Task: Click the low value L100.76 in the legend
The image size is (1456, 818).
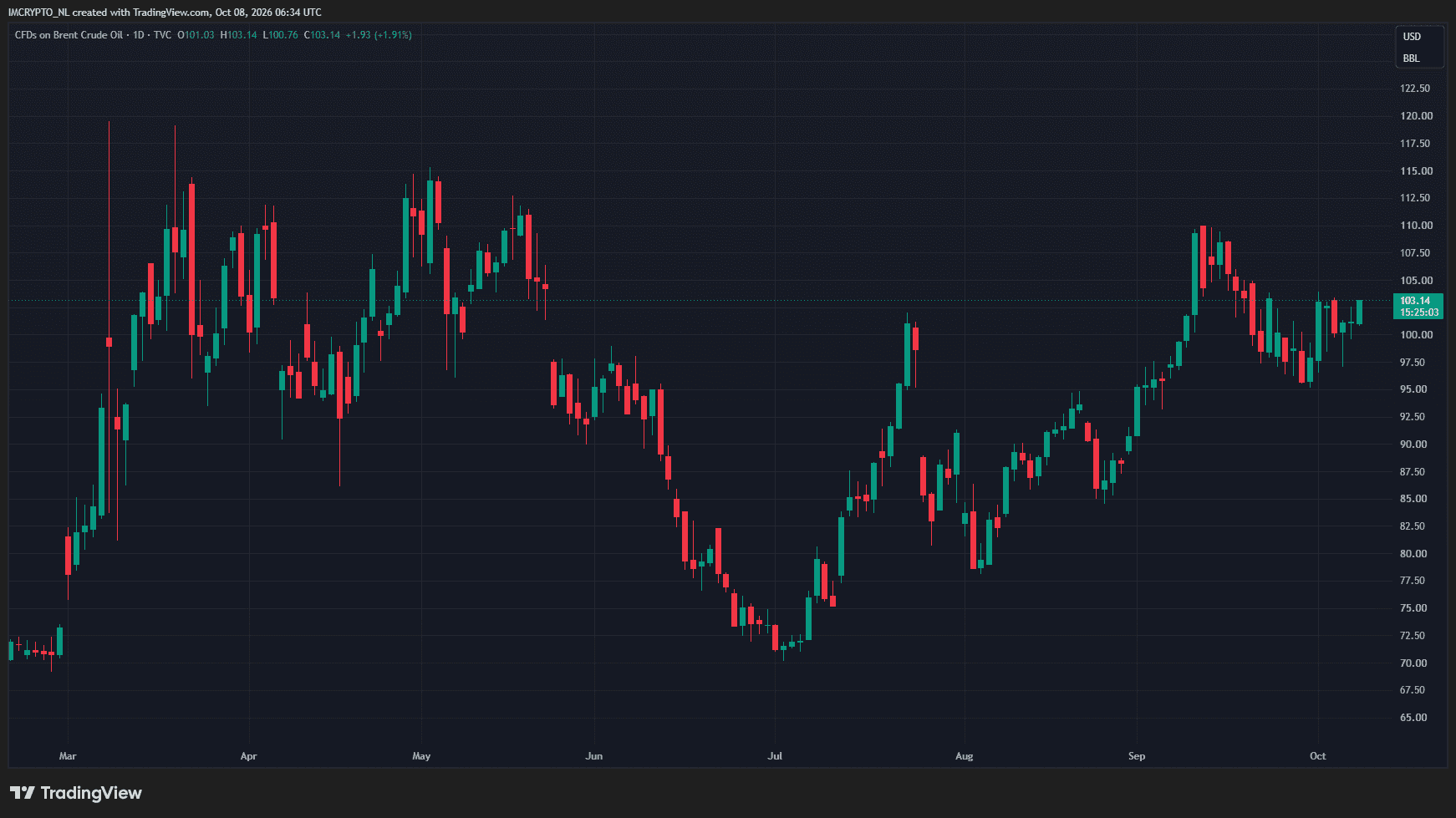Action: pos(280,35)
